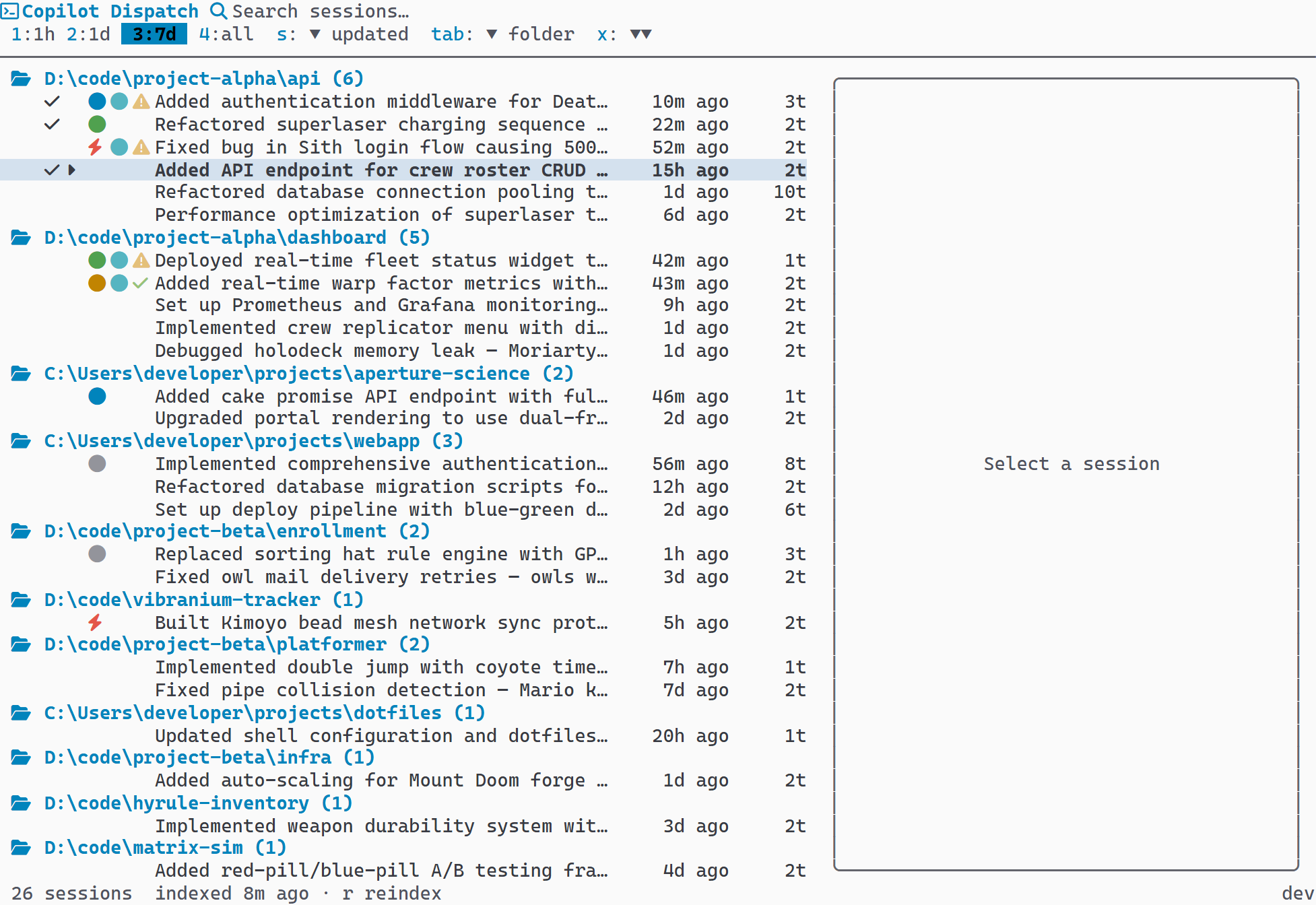Click the project-alpha\dashboard folder icon
The image size is (1316, 905).
(x=21, y=238)
